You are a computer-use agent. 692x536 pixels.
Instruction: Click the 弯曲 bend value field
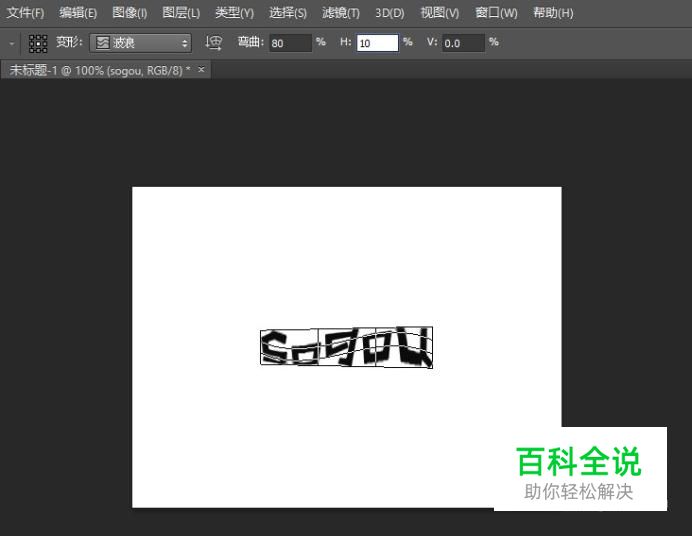pyautogui.click(x=290, y=43)
